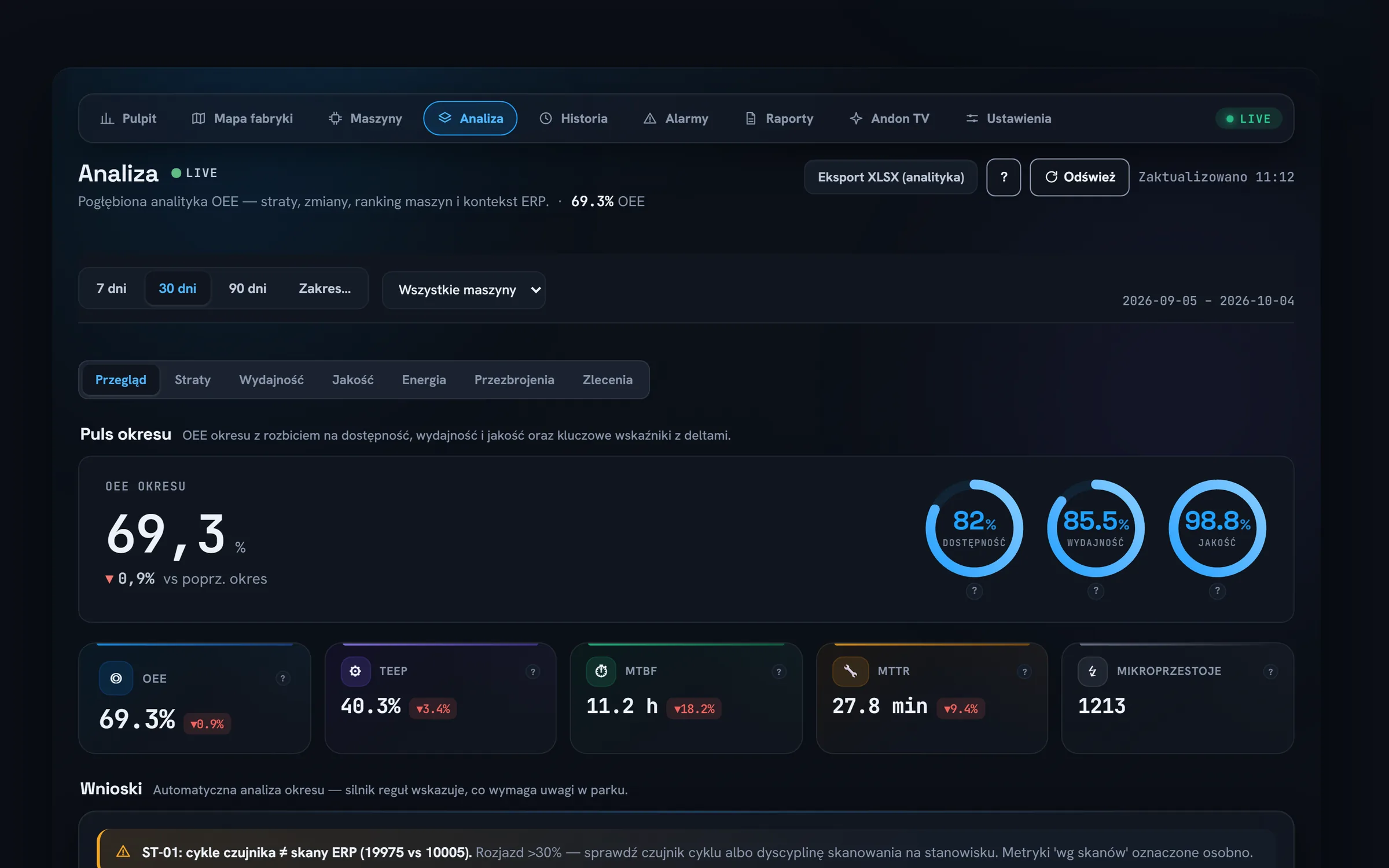Select the 7 dni period

coord(111,288)
